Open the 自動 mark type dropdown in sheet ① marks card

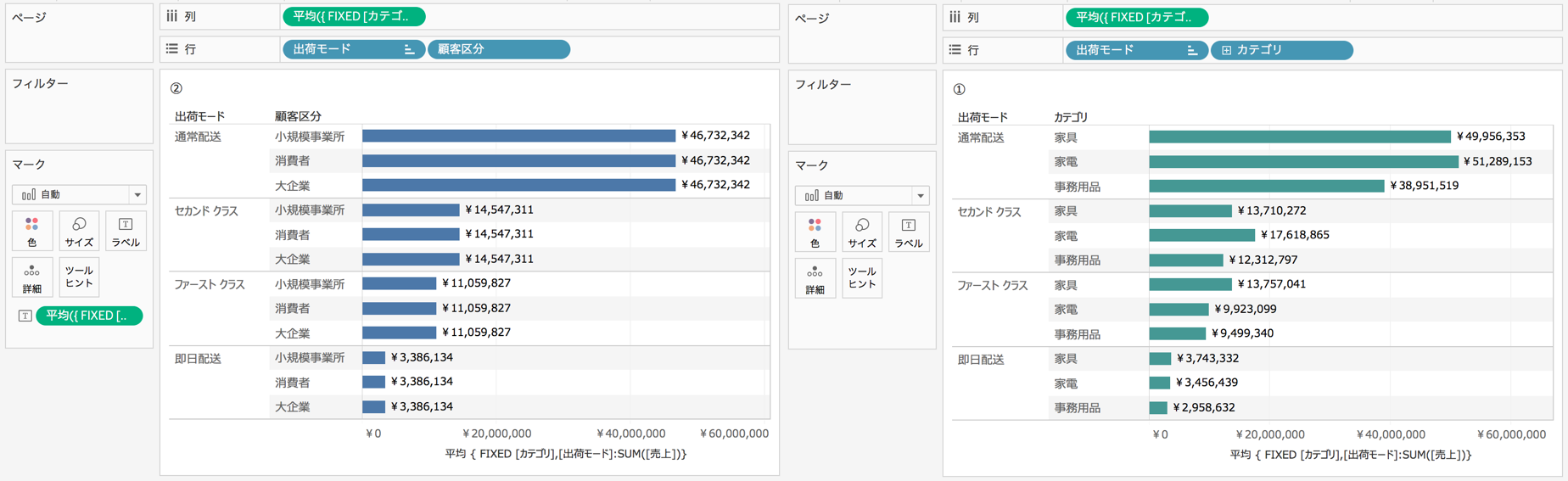click(862, 195)
